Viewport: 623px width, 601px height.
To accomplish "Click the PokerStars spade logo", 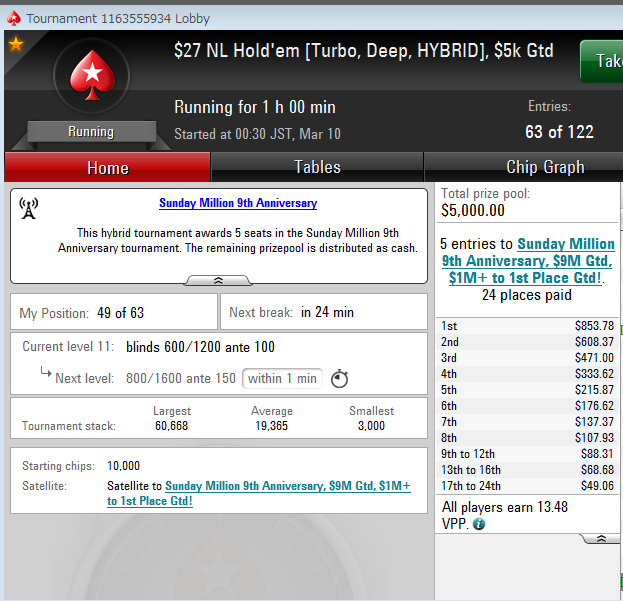I will [93, 75].
